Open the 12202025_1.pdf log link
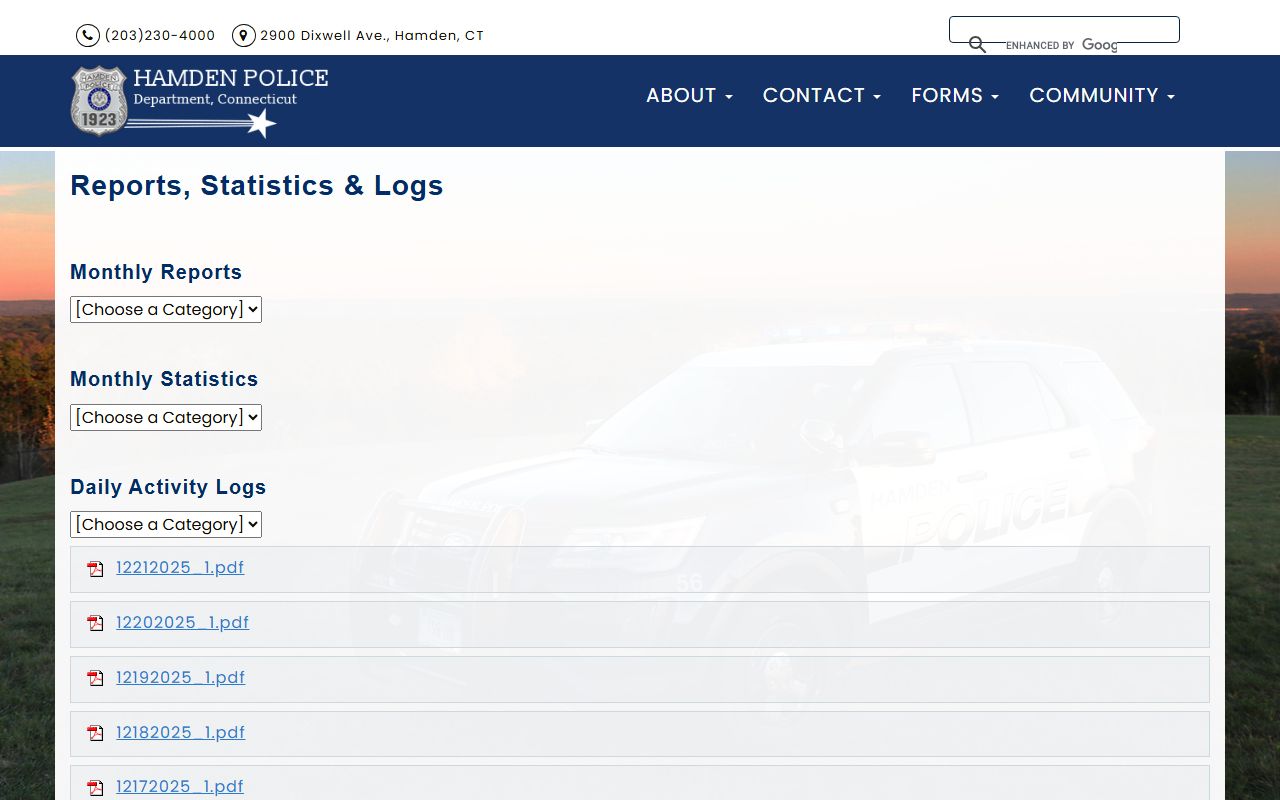1280x800 pixels. click(x=182, y=623)
